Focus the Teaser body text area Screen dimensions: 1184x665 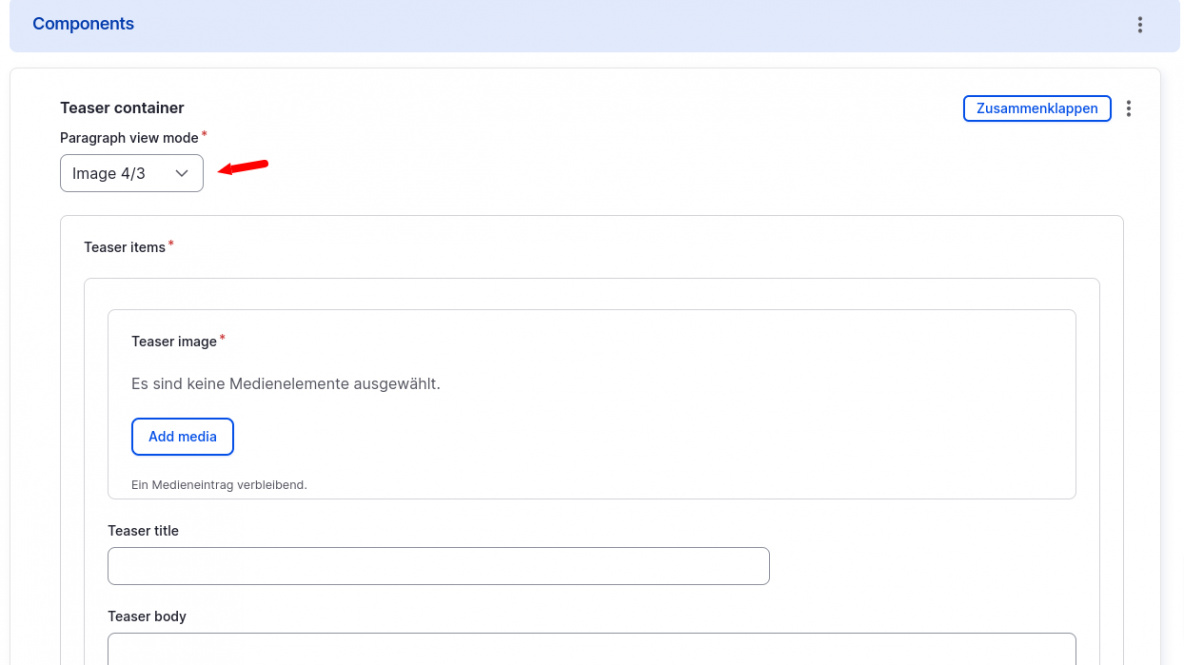591,649
